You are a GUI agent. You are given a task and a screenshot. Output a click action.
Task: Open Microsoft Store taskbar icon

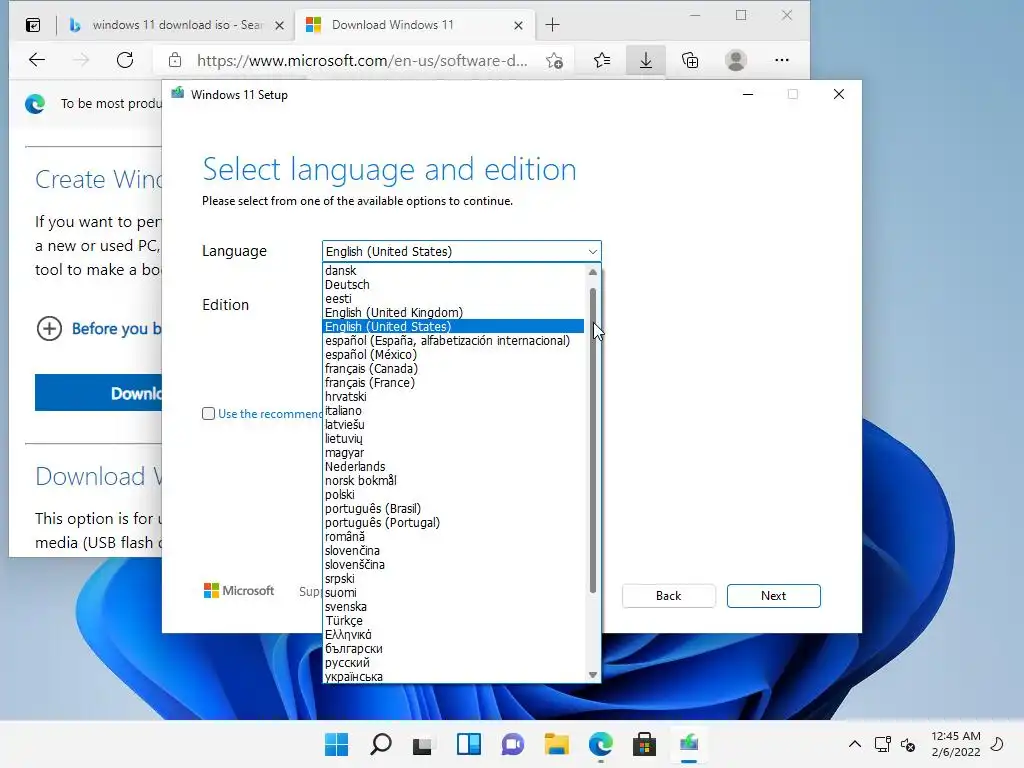point(645,744)
